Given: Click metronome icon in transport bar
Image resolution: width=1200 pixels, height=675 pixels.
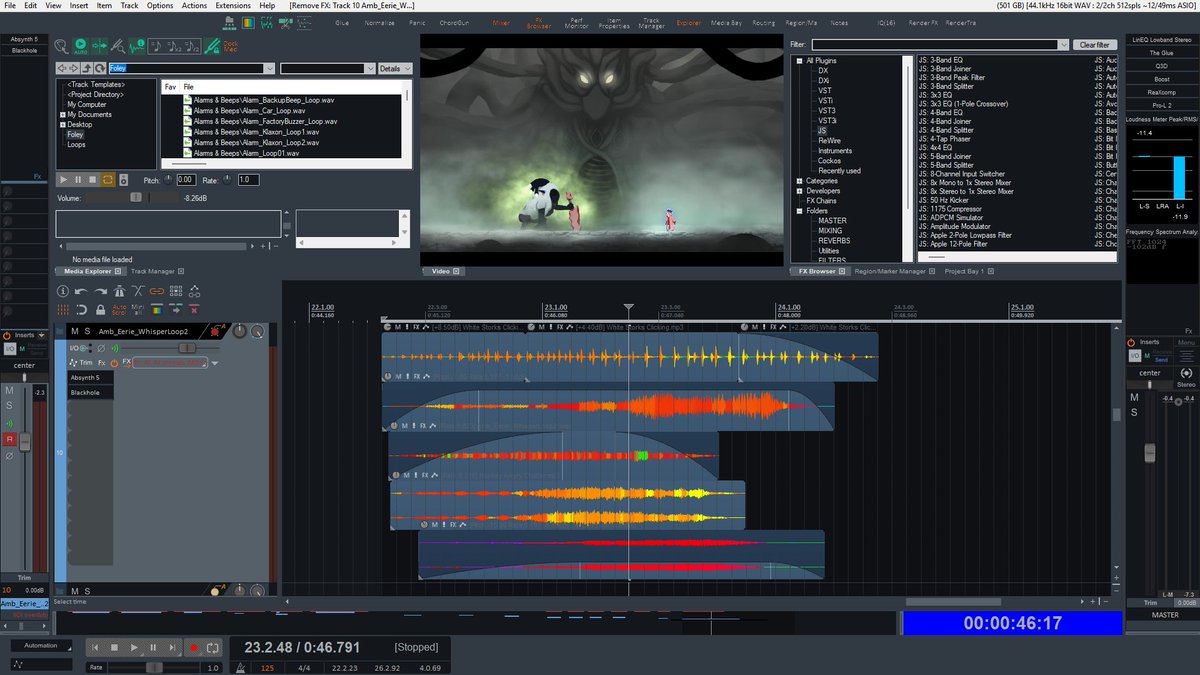Looking at the screenshot, I should [x=241, y=667].
